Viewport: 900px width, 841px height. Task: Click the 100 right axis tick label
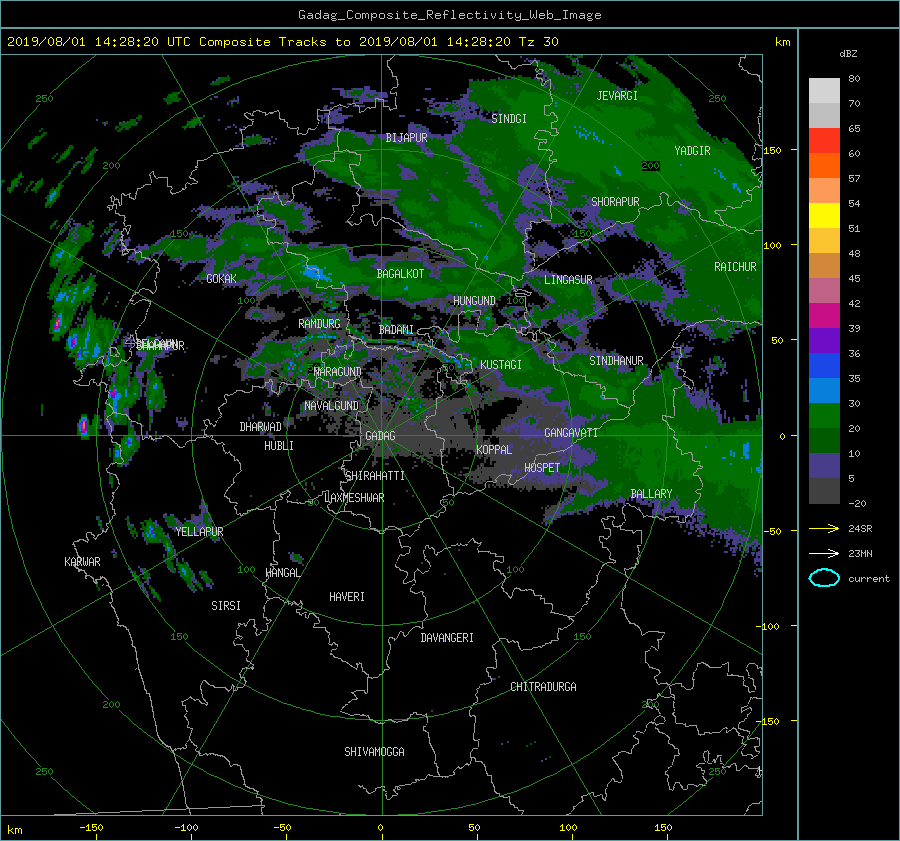click(772, 246)
